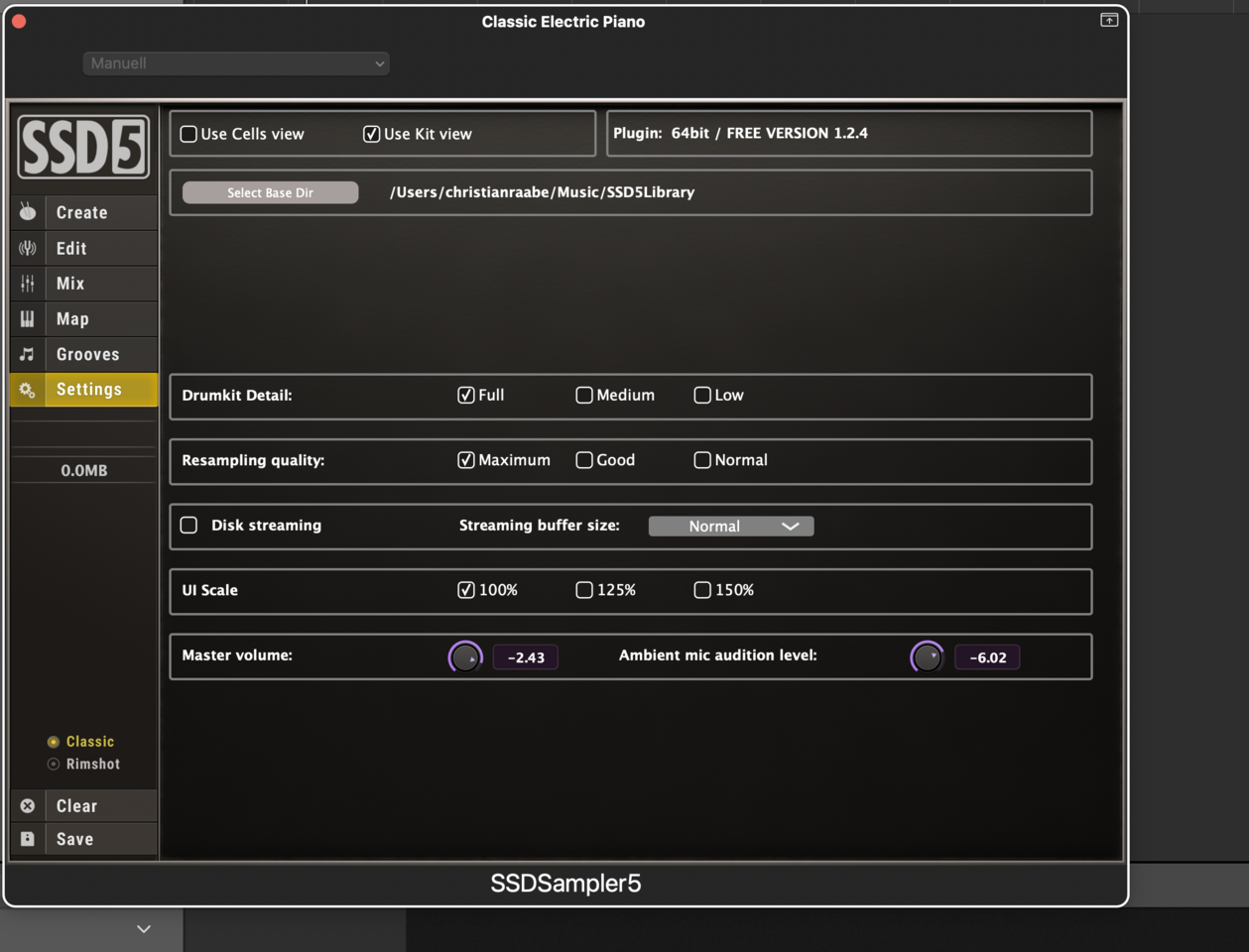This screenshot has height=952, width=1249.
Task: Click the X icon beside Clear
Action: pyautogui.click(x=28, y=806)
